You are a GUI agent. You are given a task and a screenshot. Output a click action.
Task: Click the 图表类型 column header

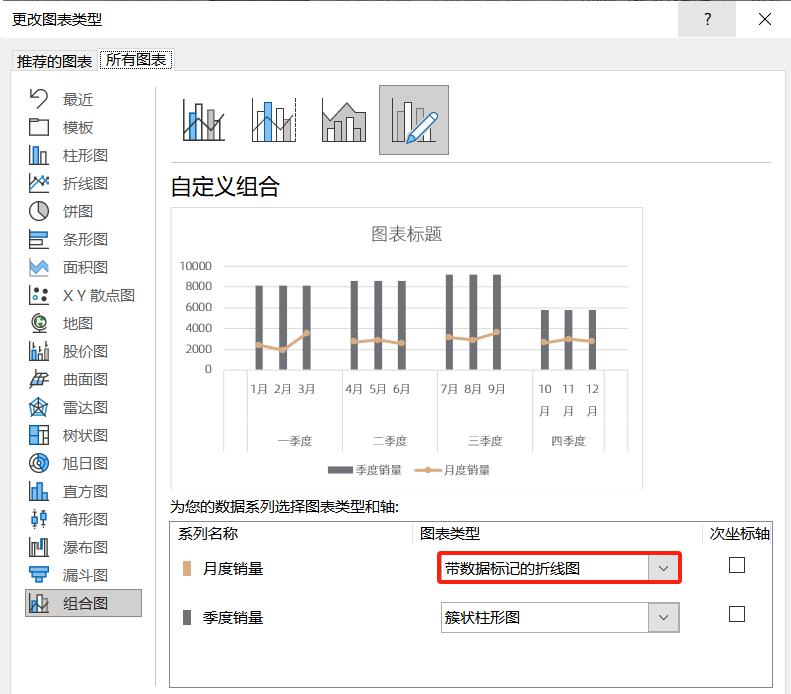pyautogui.click(x=450, y=534)
